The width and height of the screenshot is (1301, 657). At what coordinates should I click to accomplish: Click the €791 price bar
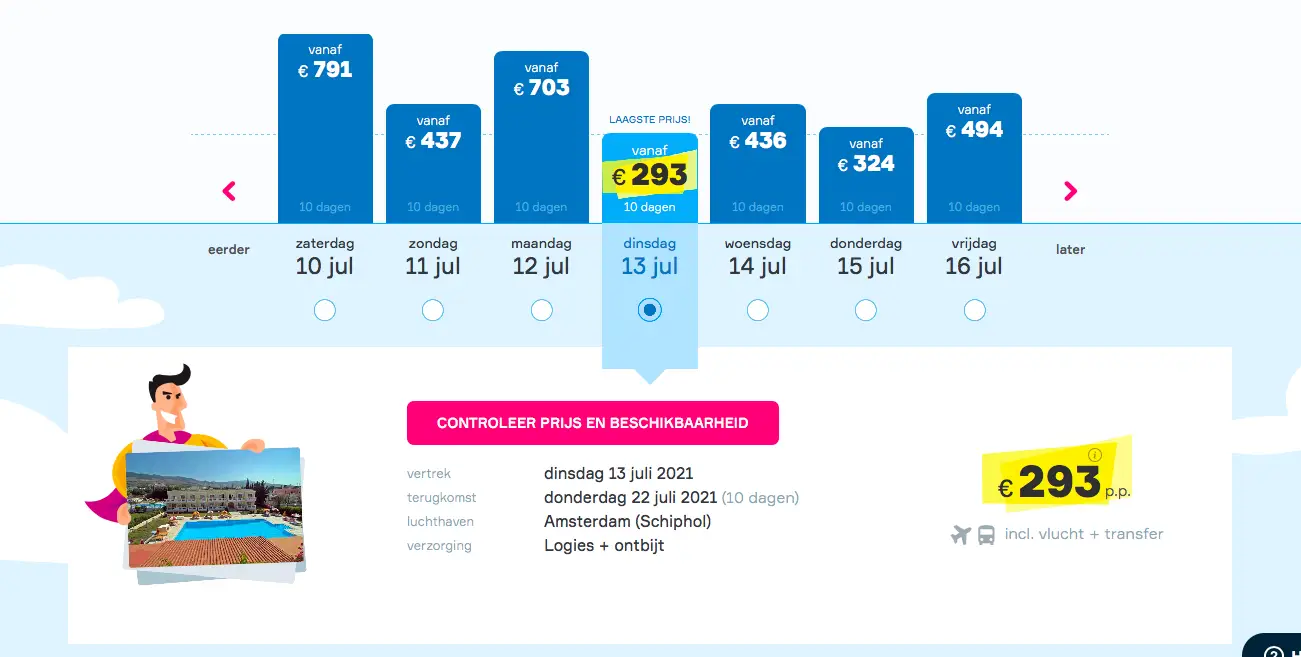pos(325,128)
